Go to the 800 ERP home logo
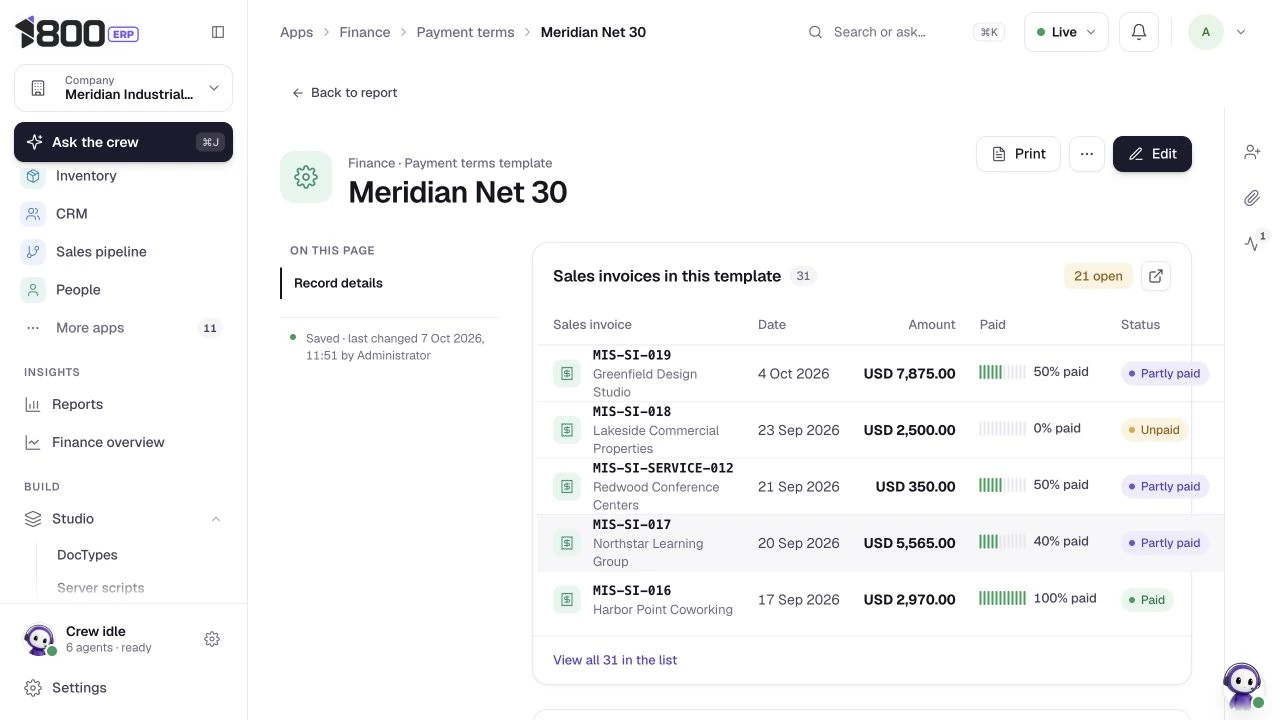The image size is (1280, 720). coord(77,33)
